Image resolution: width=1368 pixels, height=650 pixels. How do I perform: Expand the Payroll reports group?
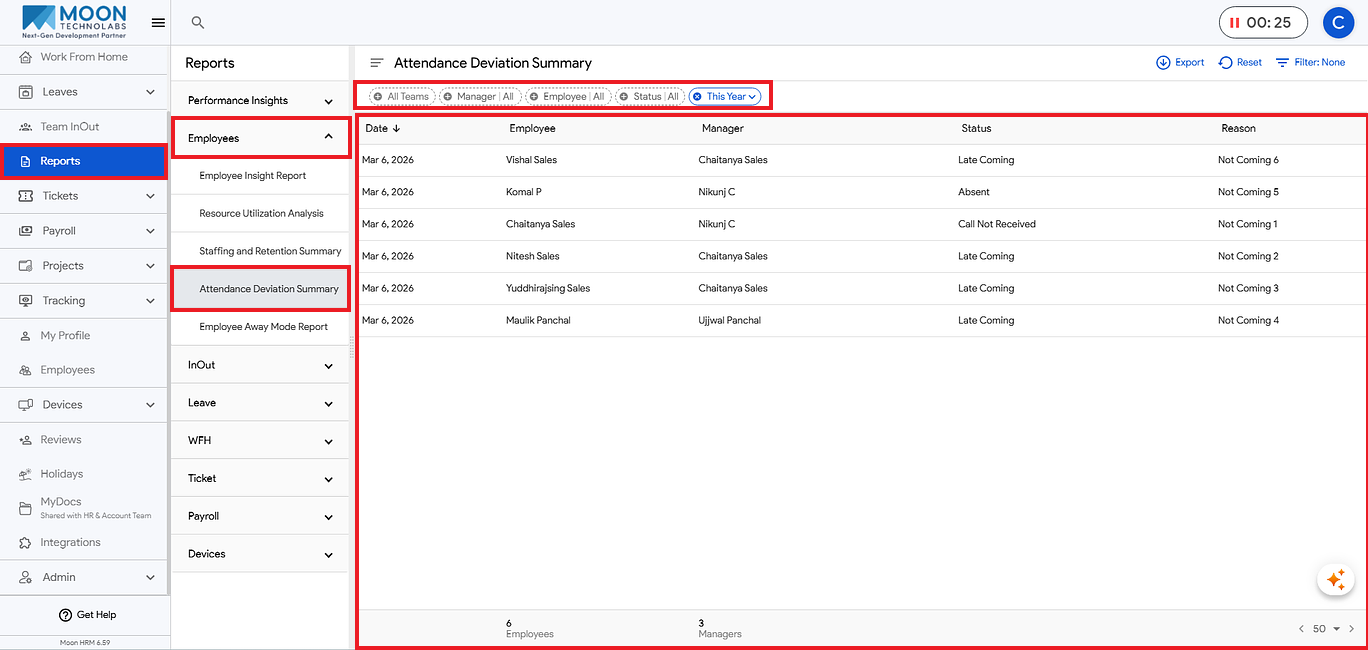260,516
